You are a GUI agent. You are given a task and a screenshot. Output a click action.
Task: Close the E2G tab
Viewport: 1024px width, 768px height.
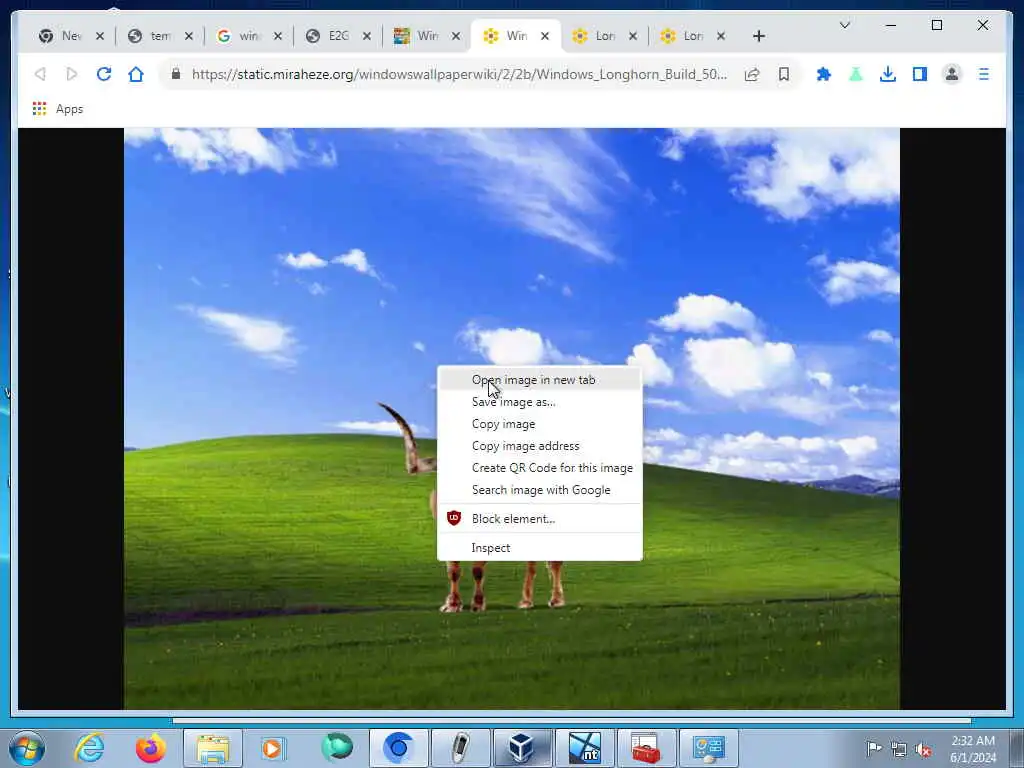pos(367,36)
